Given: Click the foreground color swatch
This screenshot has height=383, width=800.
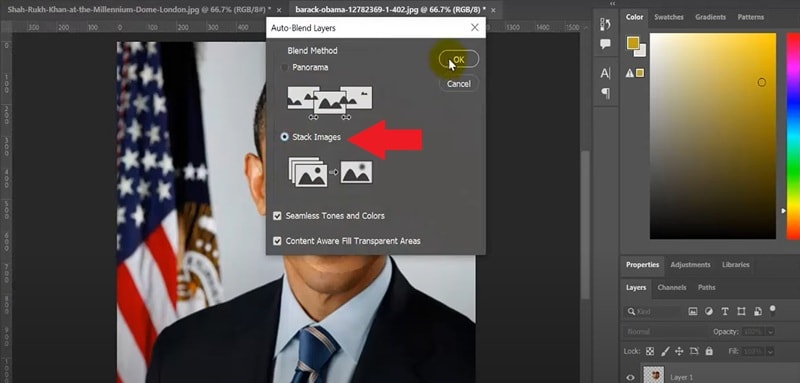Looking at the screenshot, I should click(x=633, y=43).
